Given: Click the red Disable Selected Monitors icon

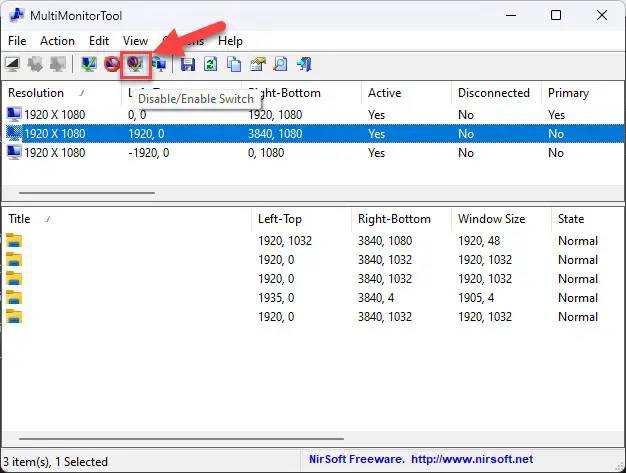Looking at the screenshot, I should (x=112, y=64).
